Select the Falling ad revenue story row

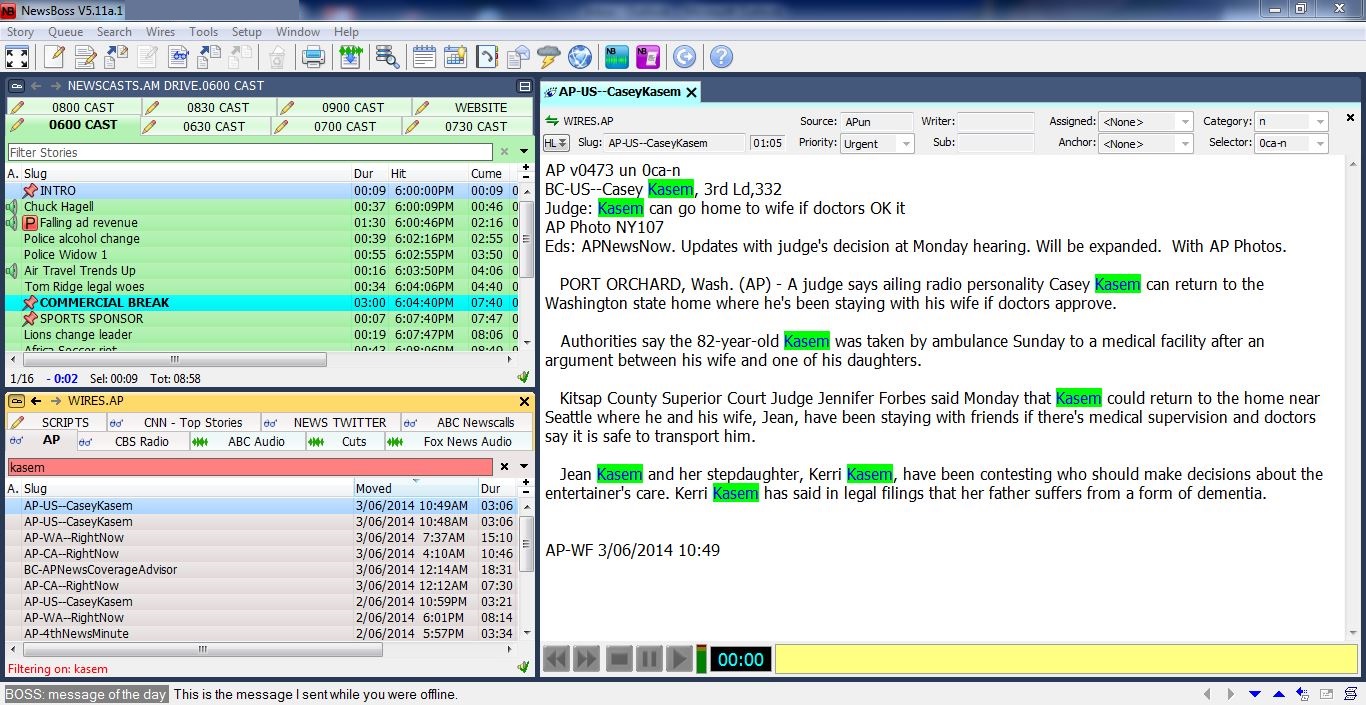[262, 222]
